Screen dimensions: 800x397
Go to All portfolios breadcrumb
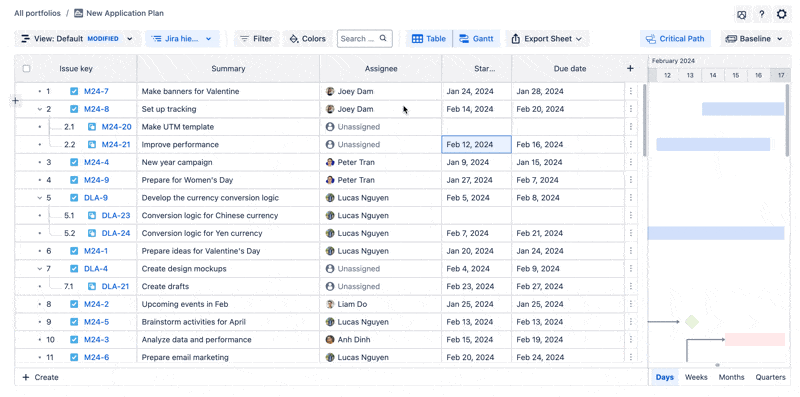(x=37, y=13)
